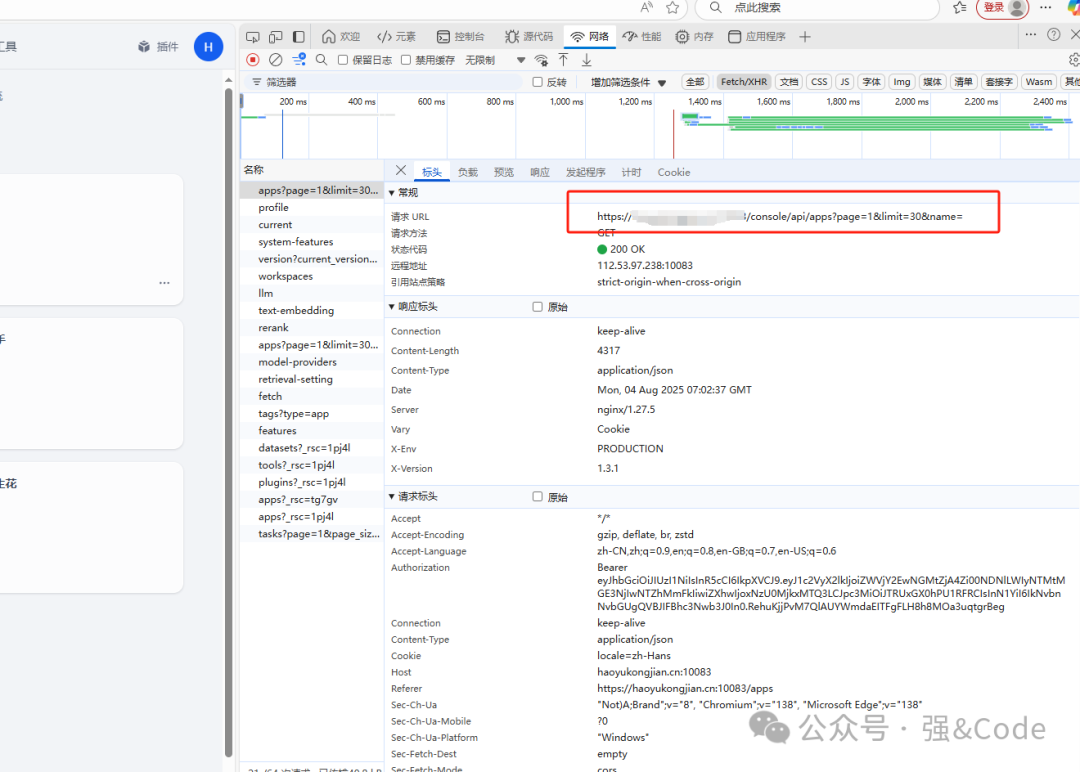The image size is (1080, 772).
Task: Switch to 控制台 tab
Action: (x=461, y=36)
